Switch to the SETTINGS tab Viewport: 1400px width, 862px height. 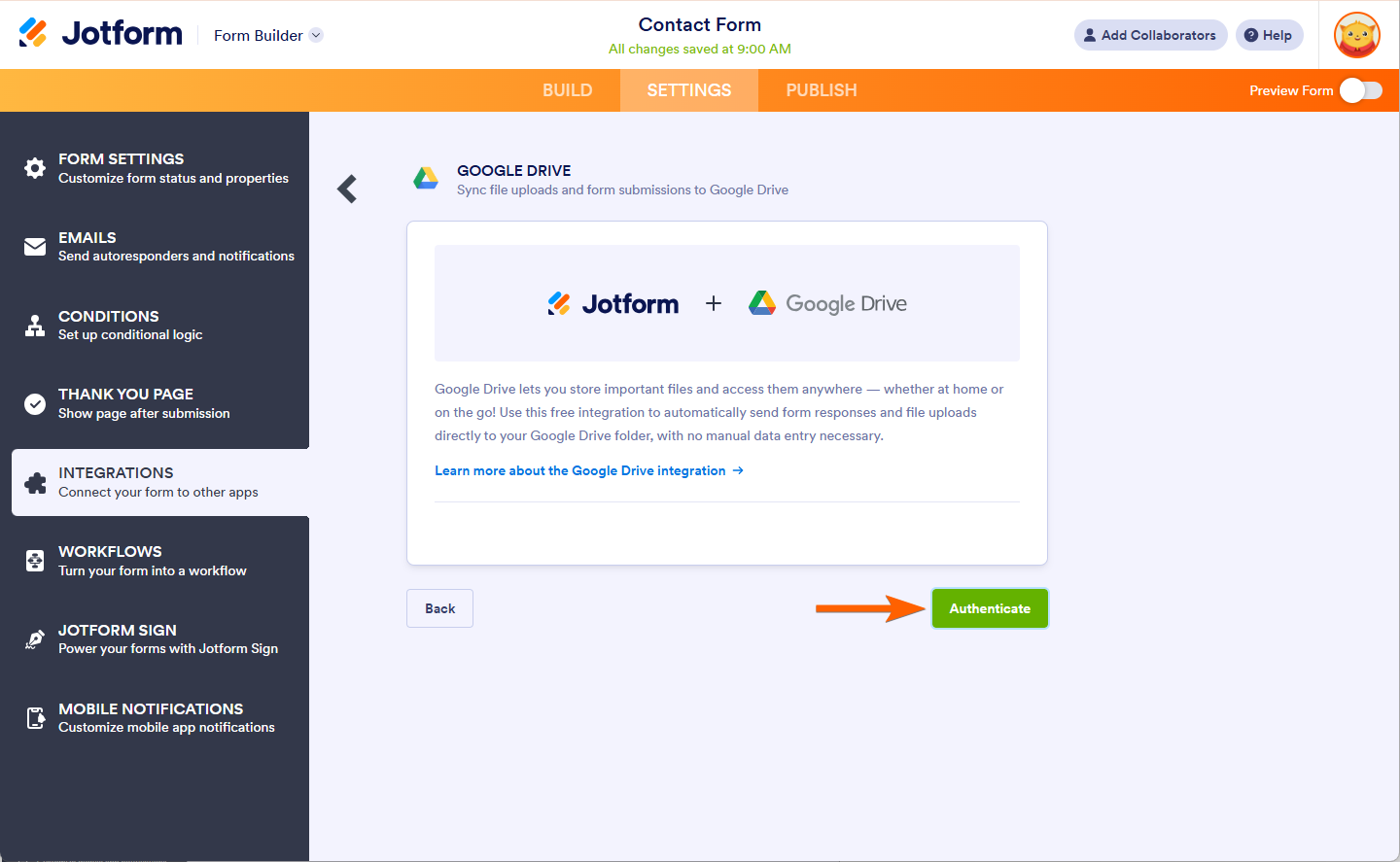(689, 90)
